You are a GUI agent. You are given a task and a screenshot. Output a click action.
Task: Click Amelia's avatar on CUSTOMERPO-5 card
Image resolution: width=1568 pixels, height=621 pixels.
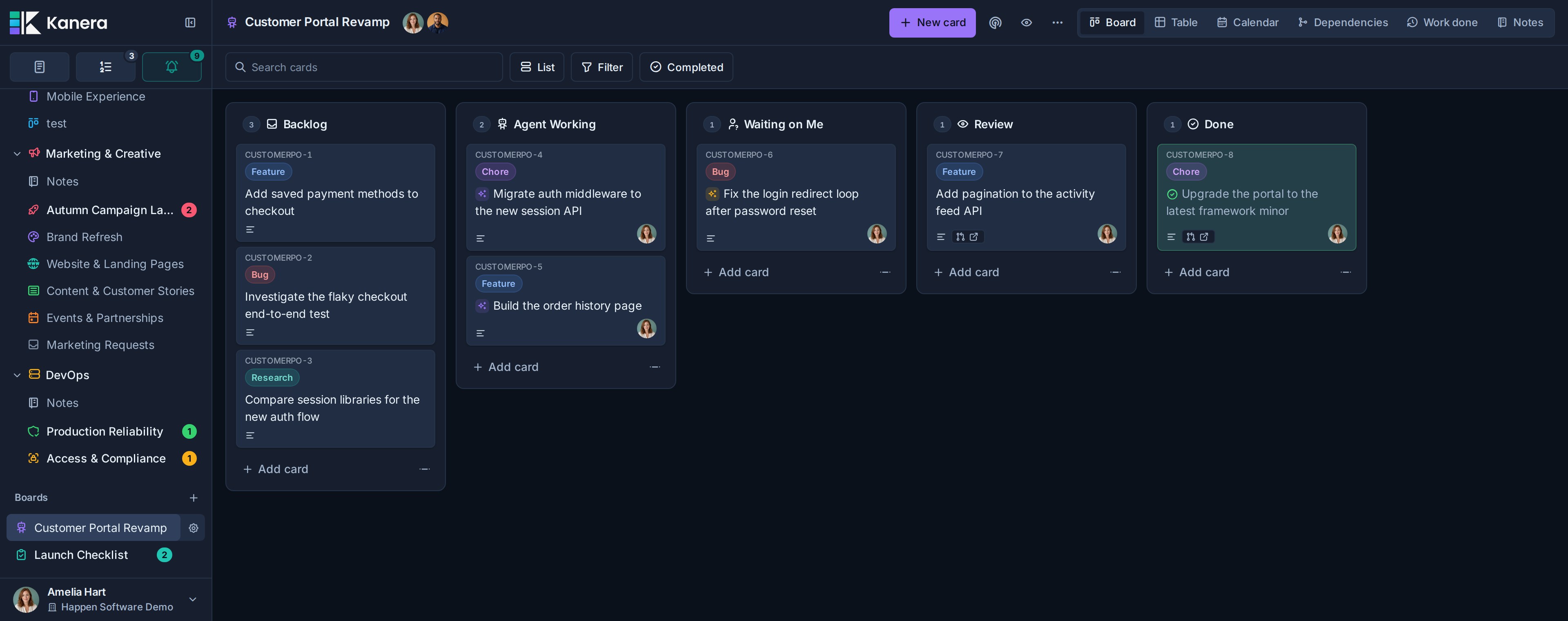[646, 329]
